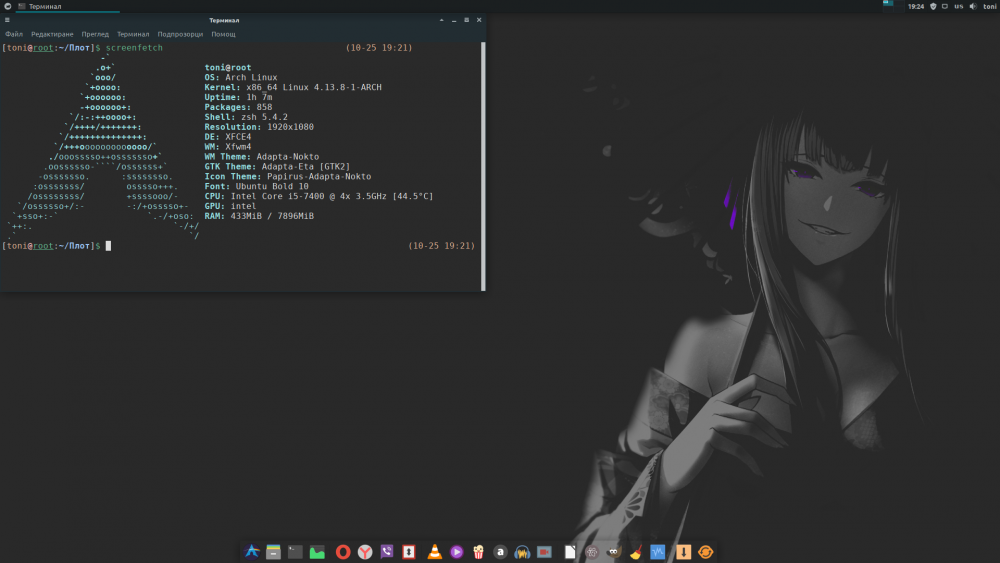Click the Терминал taskbar button in the panel
The height and width of the screenshot is (563, 1000).
pos(67,6)
